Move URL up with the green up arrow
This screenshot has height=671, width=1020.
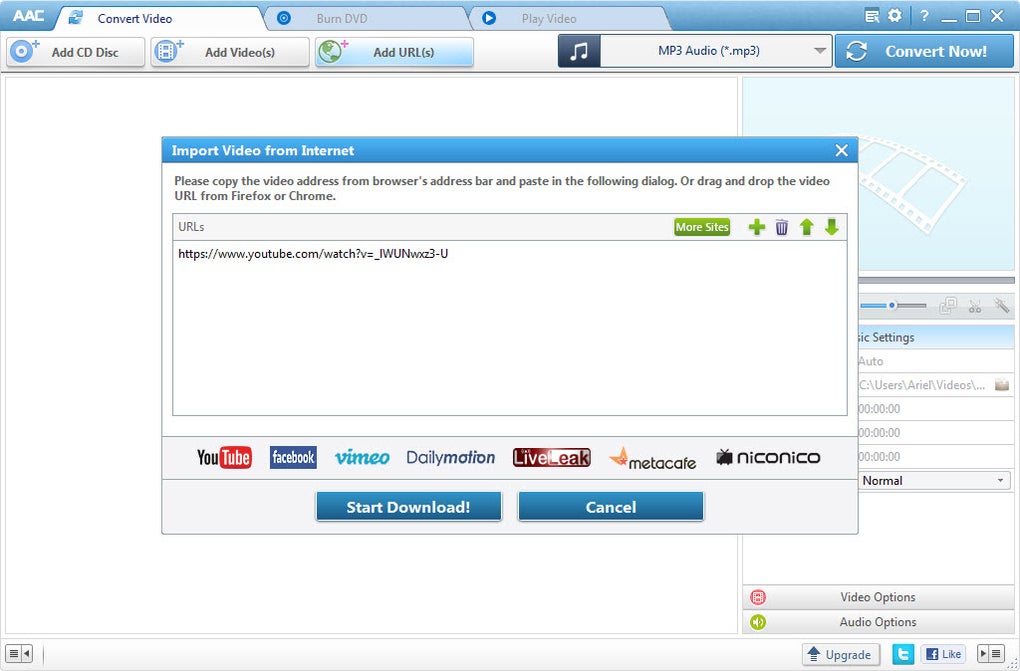click(x=807, y=227)
